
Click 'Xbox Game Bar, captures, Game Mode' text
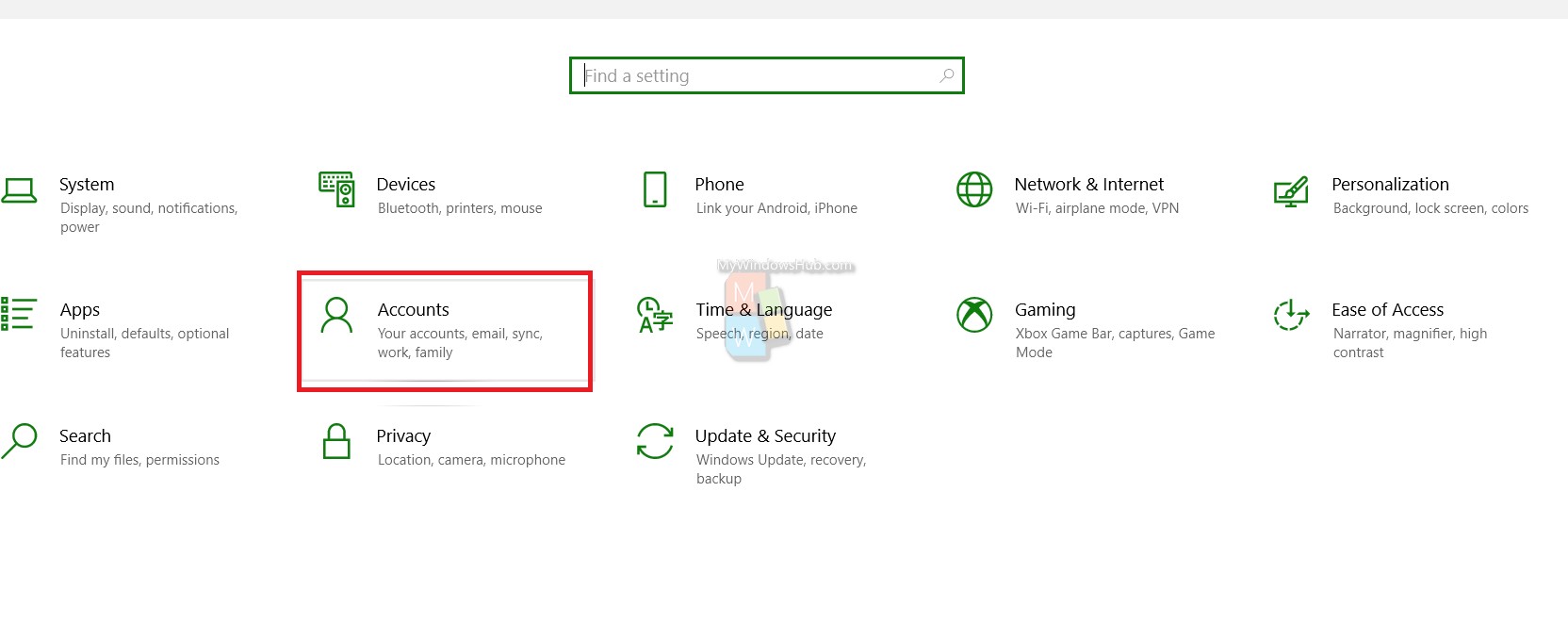point(1116,343)
